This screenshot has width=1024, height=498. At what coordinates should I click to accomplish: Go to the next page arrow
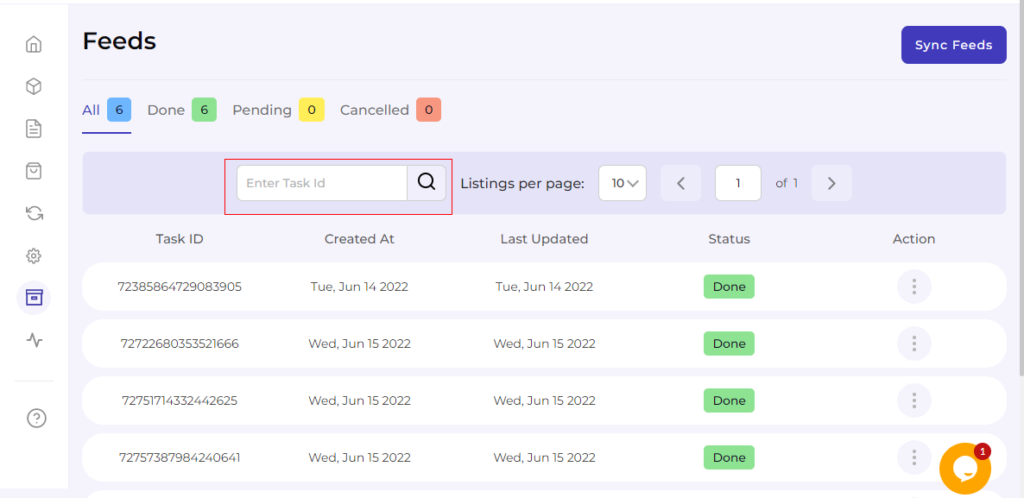tap(831, 183)
